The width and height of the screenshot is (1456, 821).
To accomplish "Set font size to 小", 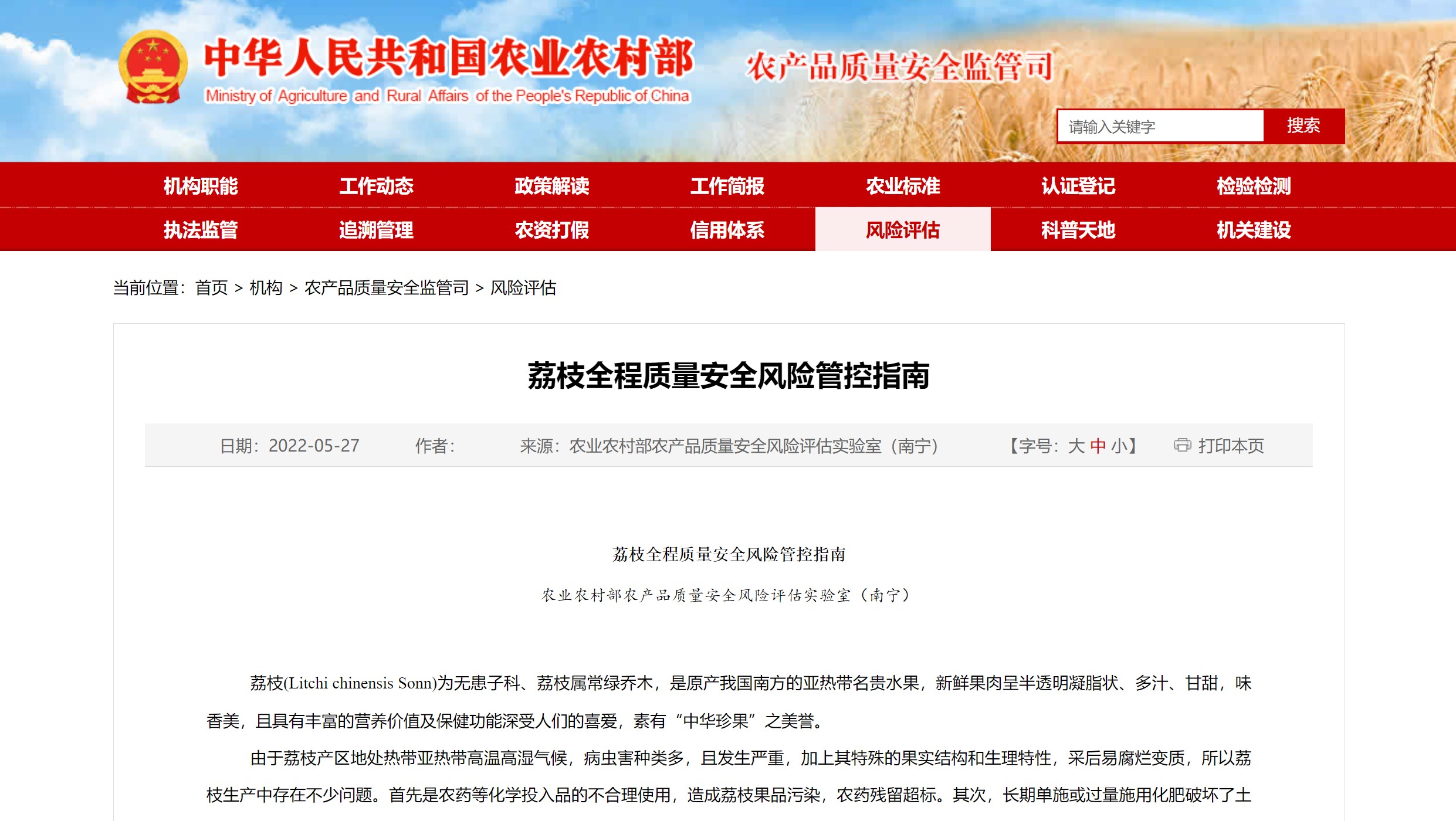I will tap(1119, 446).
